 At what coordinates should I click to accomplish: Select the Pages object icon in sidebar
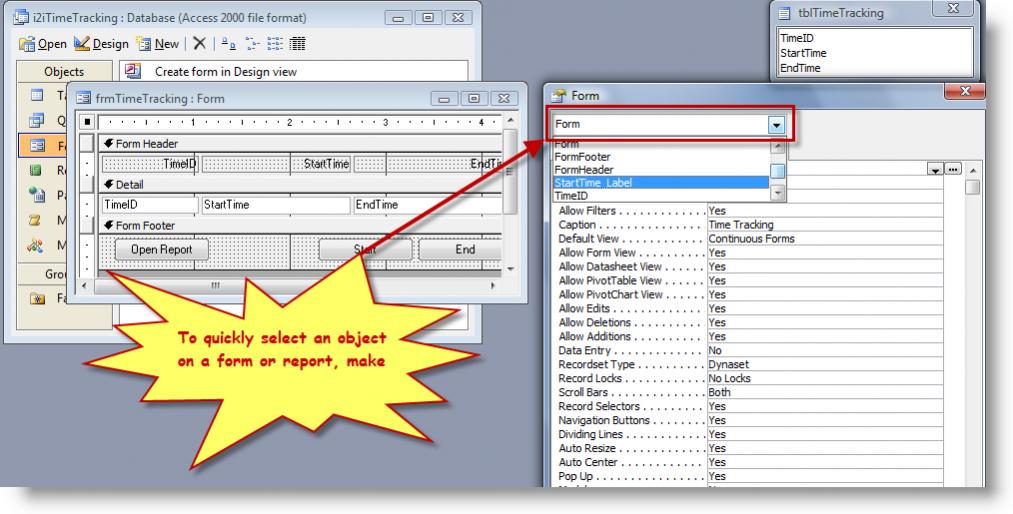tap(37, 194)
